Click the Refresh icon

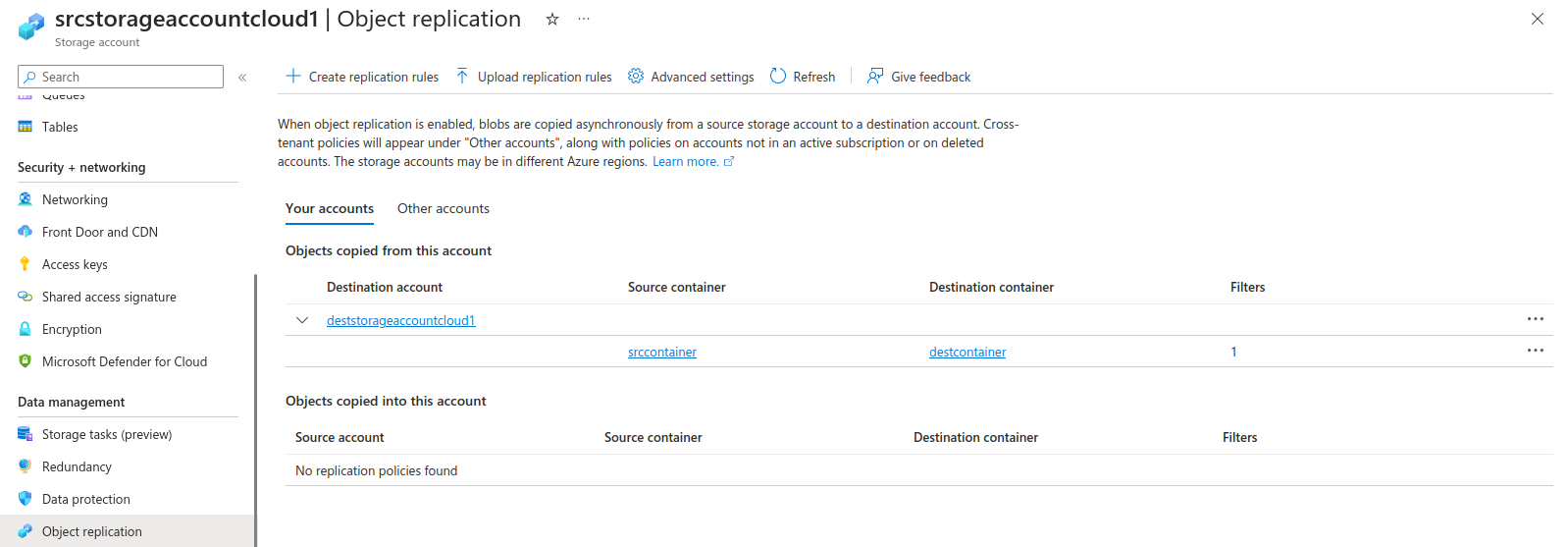tap(778, 77)
